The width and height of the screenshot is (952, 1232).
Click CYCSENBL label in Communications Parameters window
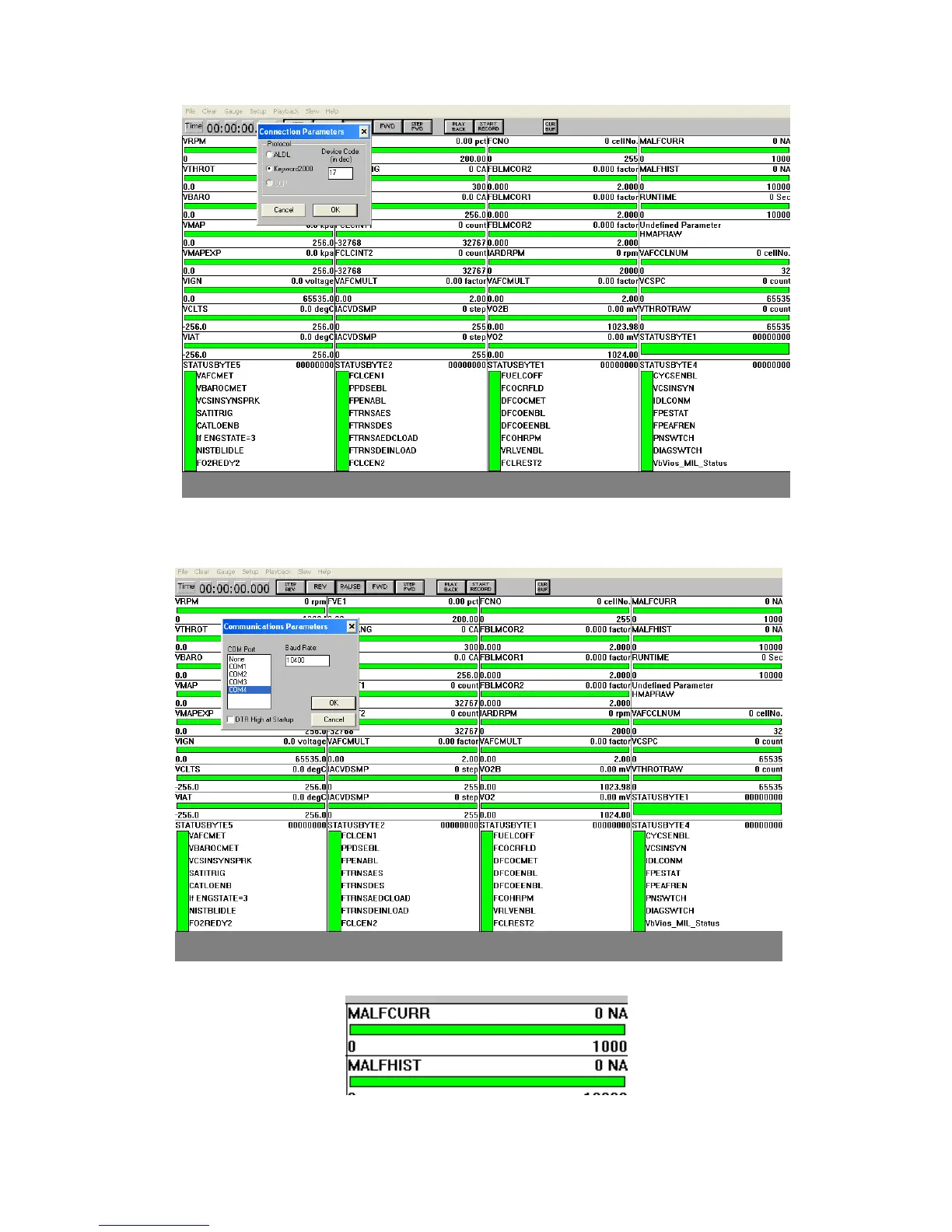coord(667,836)
